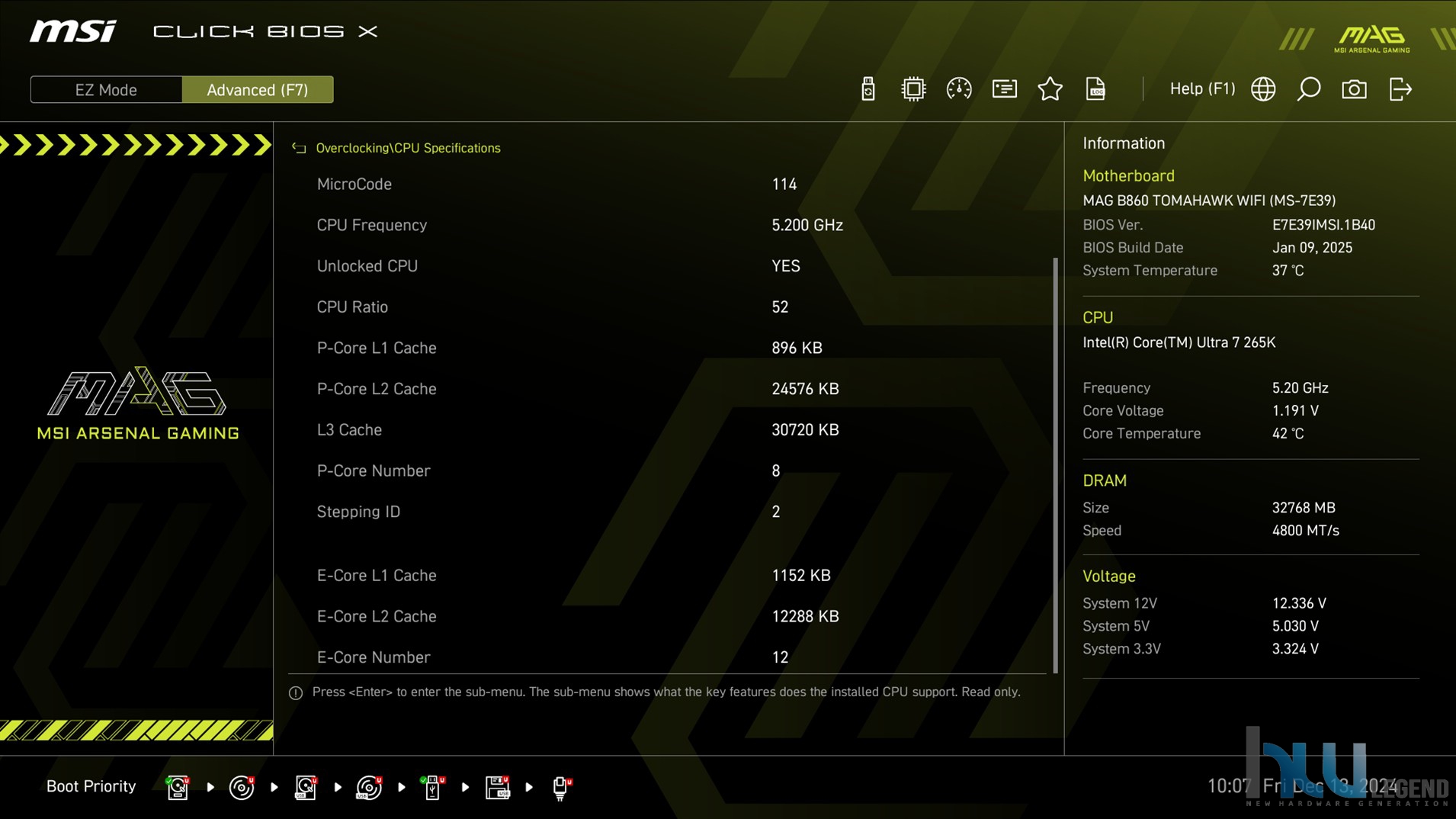Click the MAG B860 TOMAHAWK WIFI model name
1456x819 pixels.
[1209, 201]
